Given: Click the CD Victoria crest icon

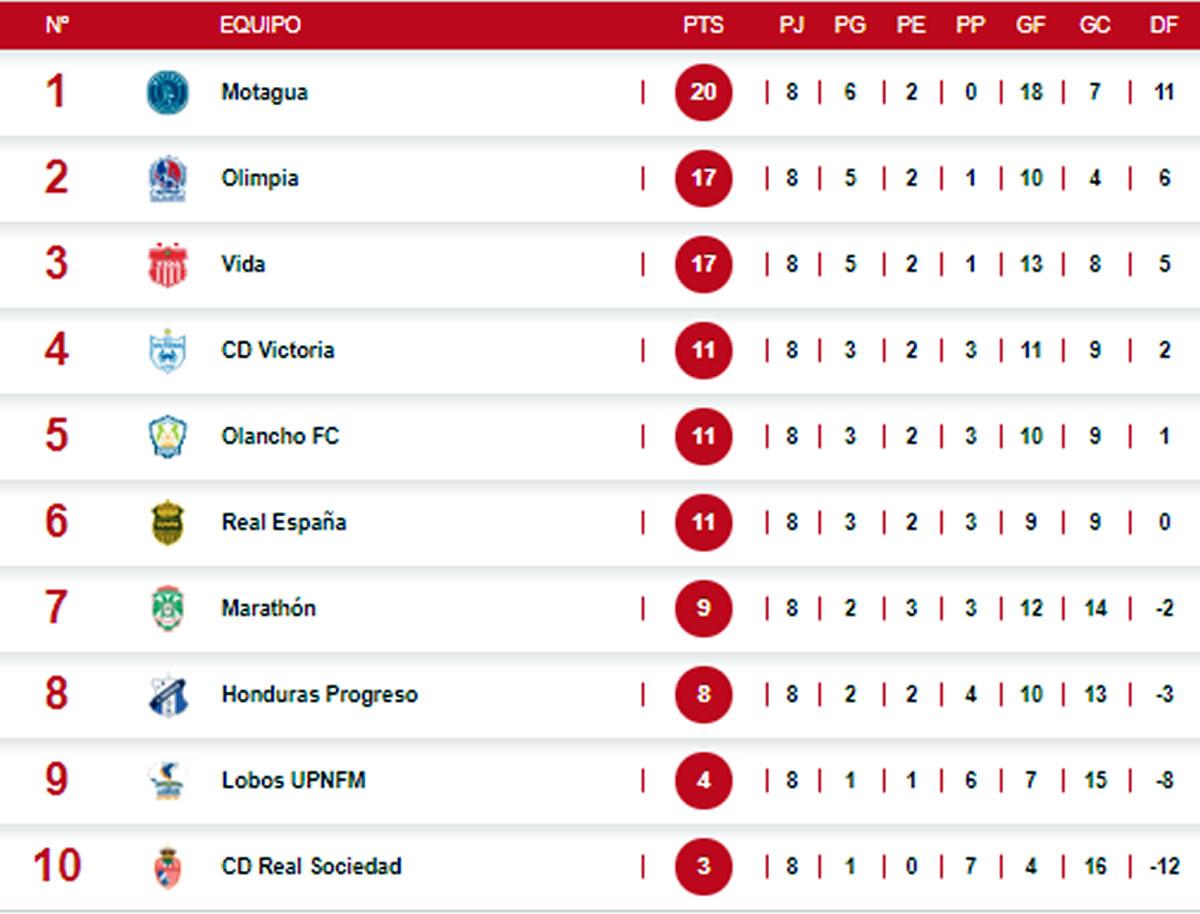Looking at the screenshot, I should pyautogui.click(x=168, y=351).
